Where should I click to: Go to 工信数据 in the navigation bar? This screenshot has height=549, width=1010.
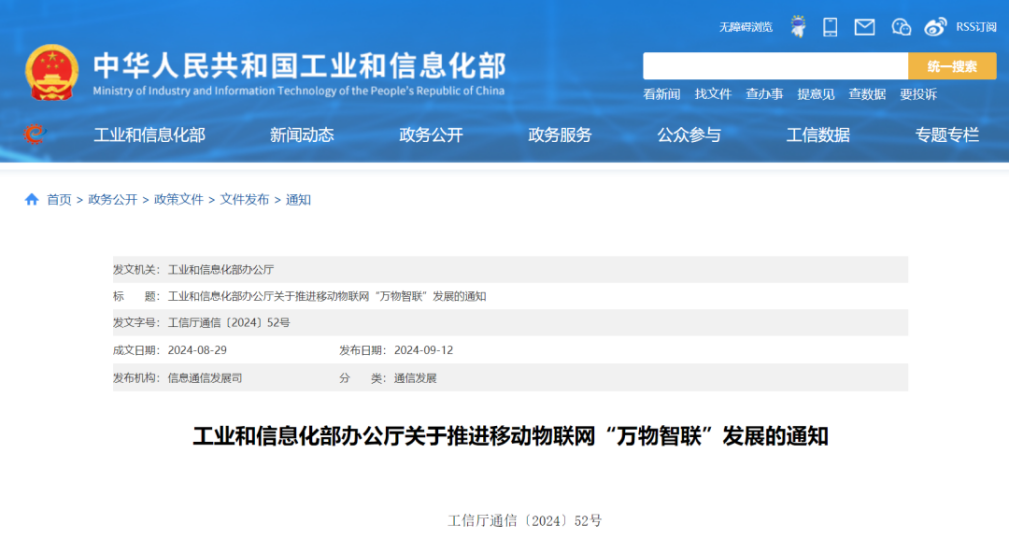click(818, 135)
